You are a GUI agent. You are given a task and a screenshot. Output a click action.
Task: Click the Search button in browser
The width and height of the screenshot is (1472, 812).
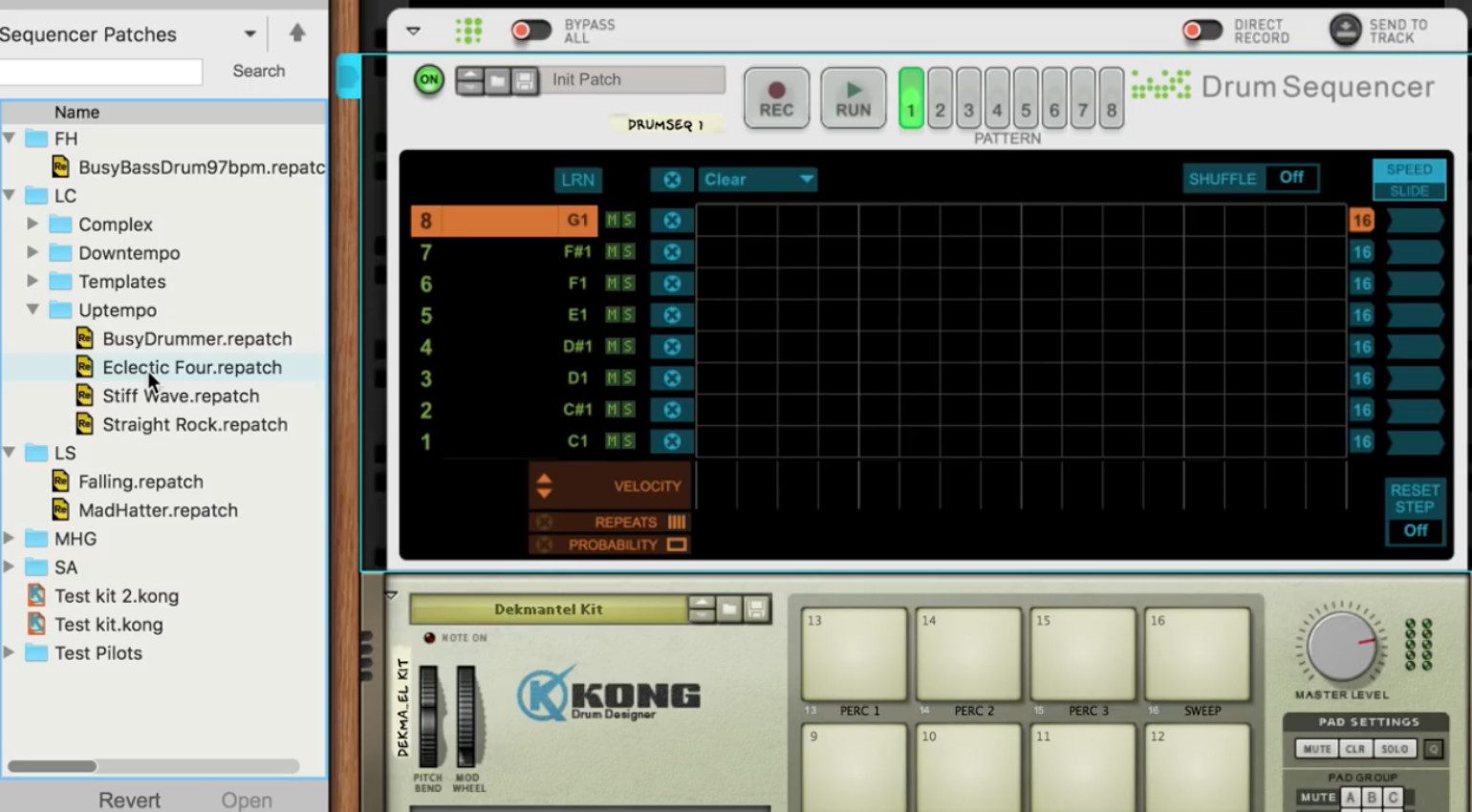(x=259, y=72)
